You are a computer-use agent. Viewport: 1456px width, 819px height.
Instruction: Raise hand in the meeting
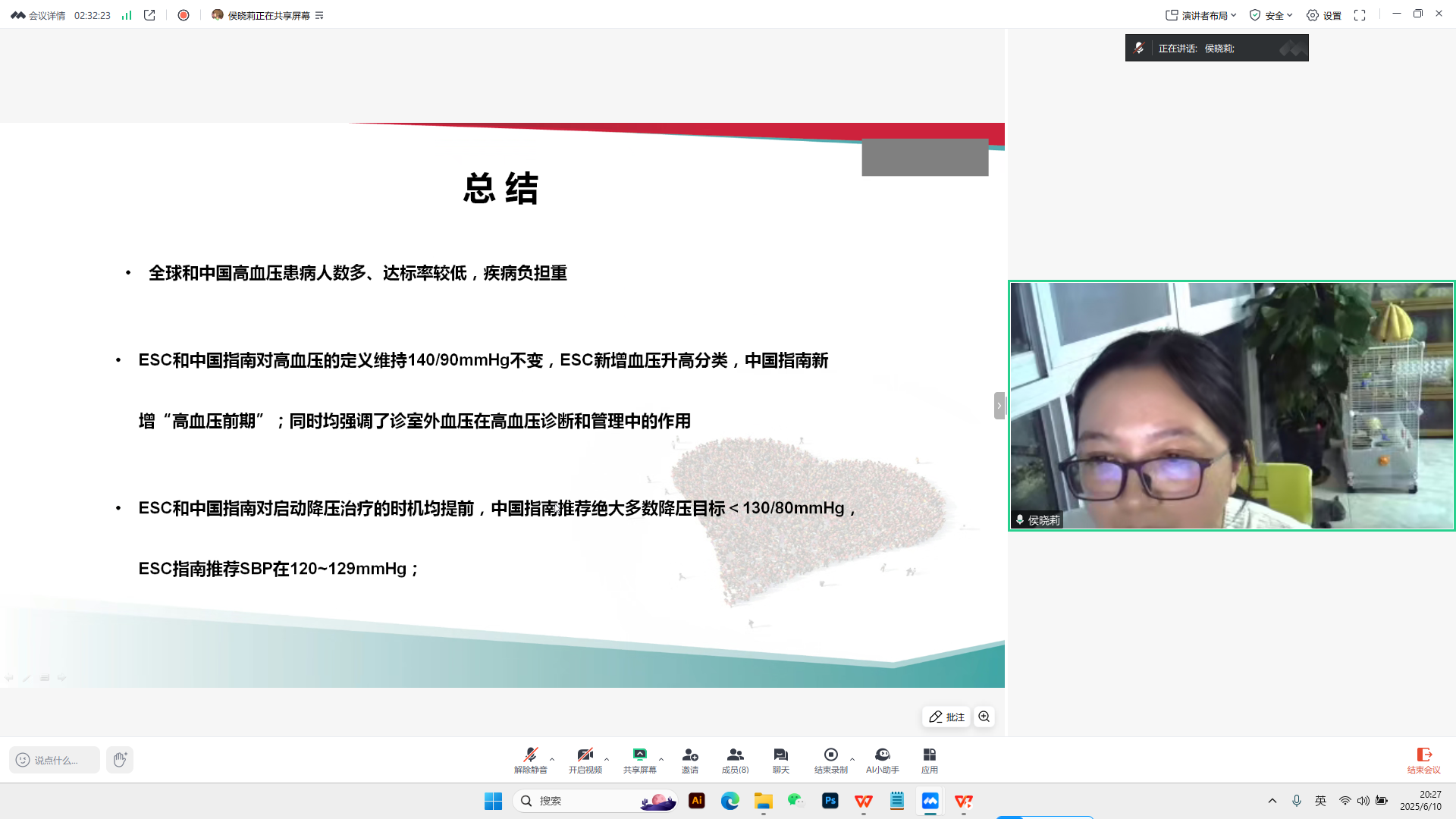tap(119, 759)
